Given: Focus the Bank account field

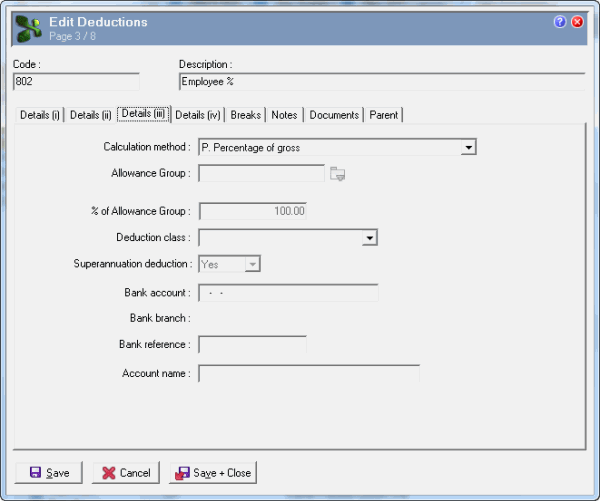Looking at the screenshot, I should (288, 293).
